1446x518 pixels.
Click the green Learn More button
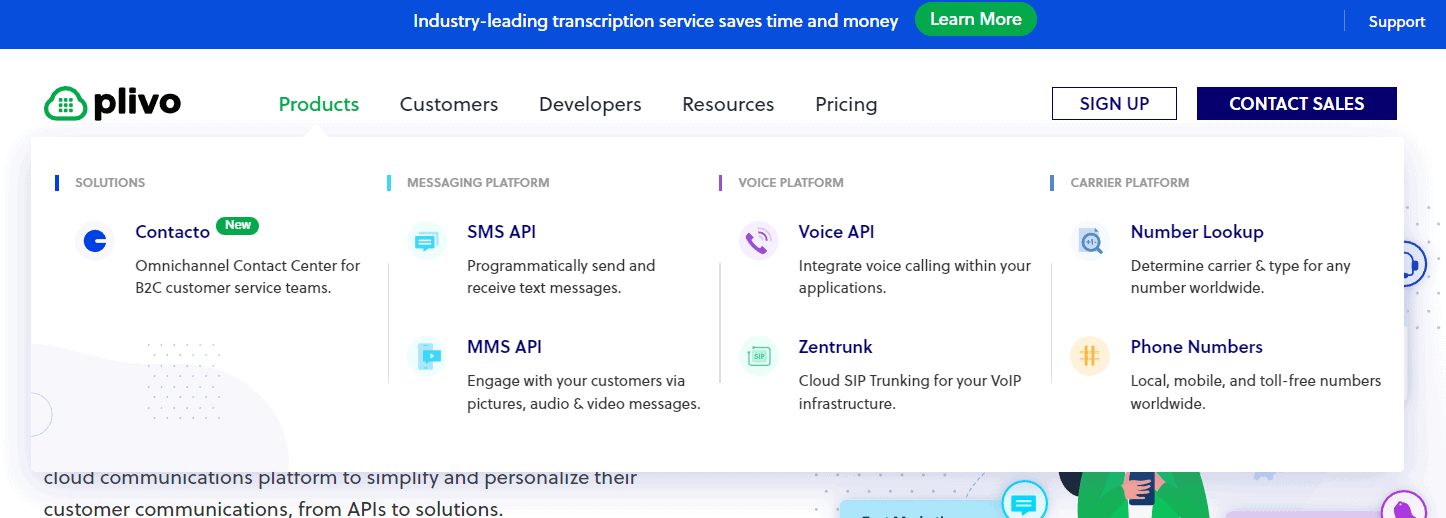coord(975,20)
